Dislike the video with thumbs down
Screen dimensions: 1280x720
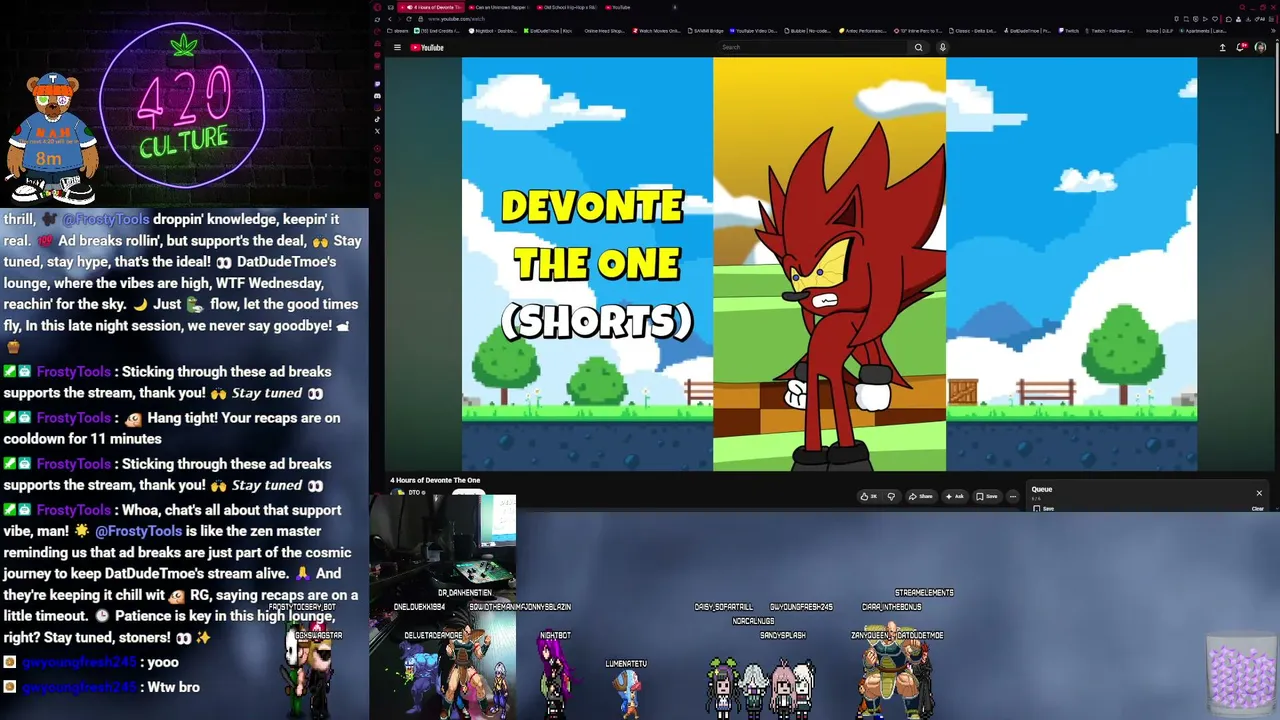click(891, 496)
